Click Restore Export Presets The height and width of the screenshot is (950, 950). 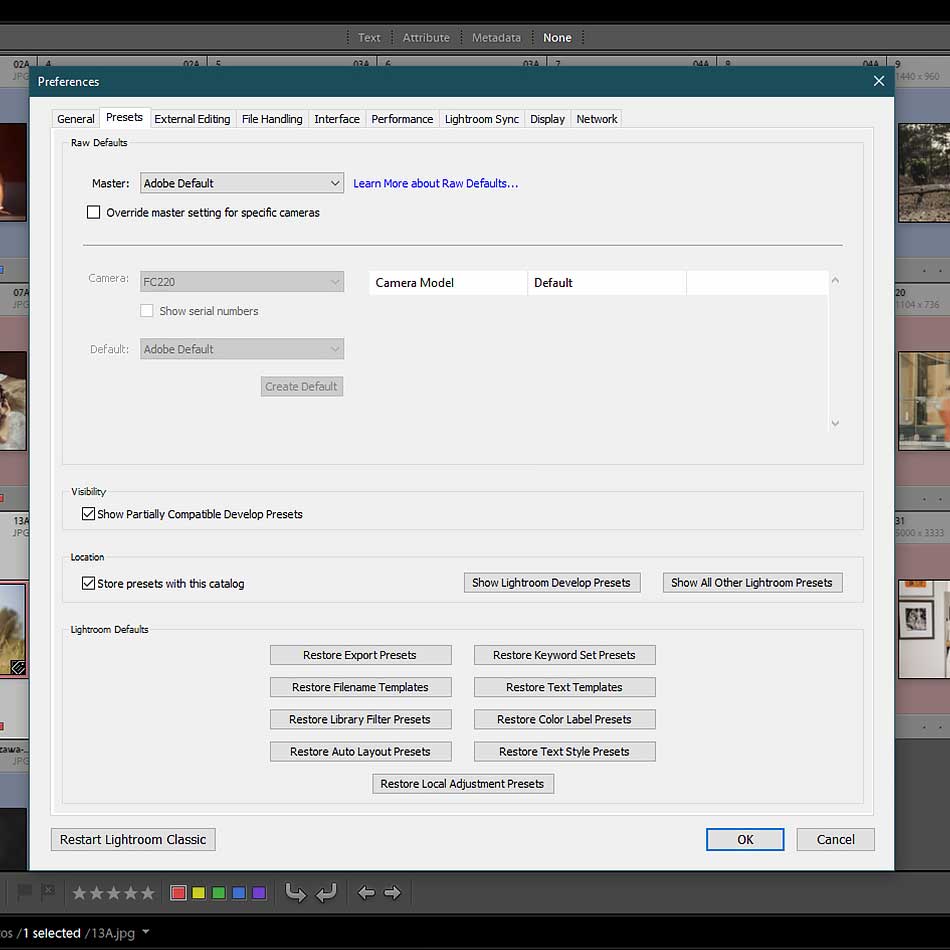360,655
